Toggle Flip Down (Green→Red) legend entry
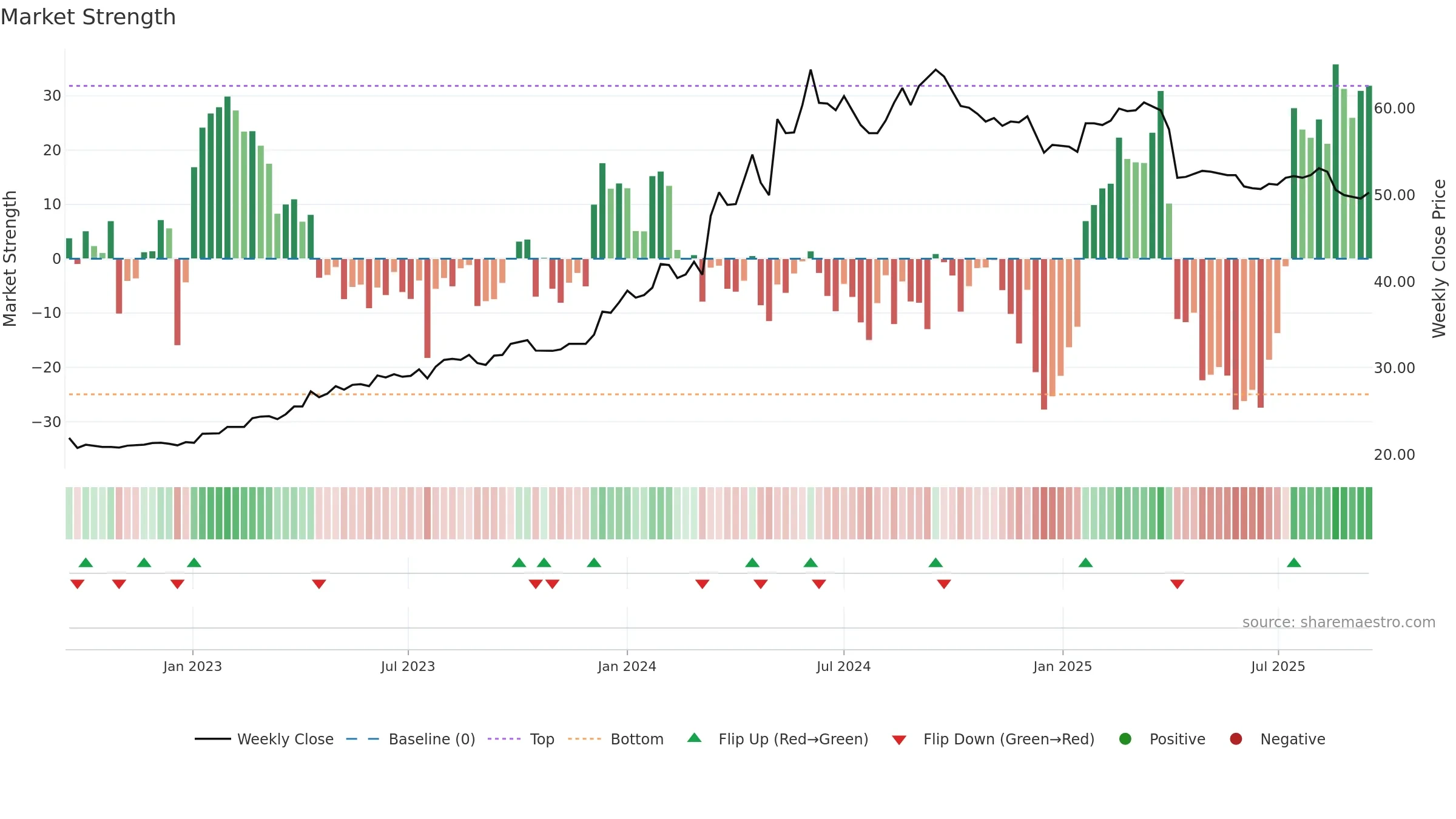The image size is (1456, 819). (x=993, y=739)
